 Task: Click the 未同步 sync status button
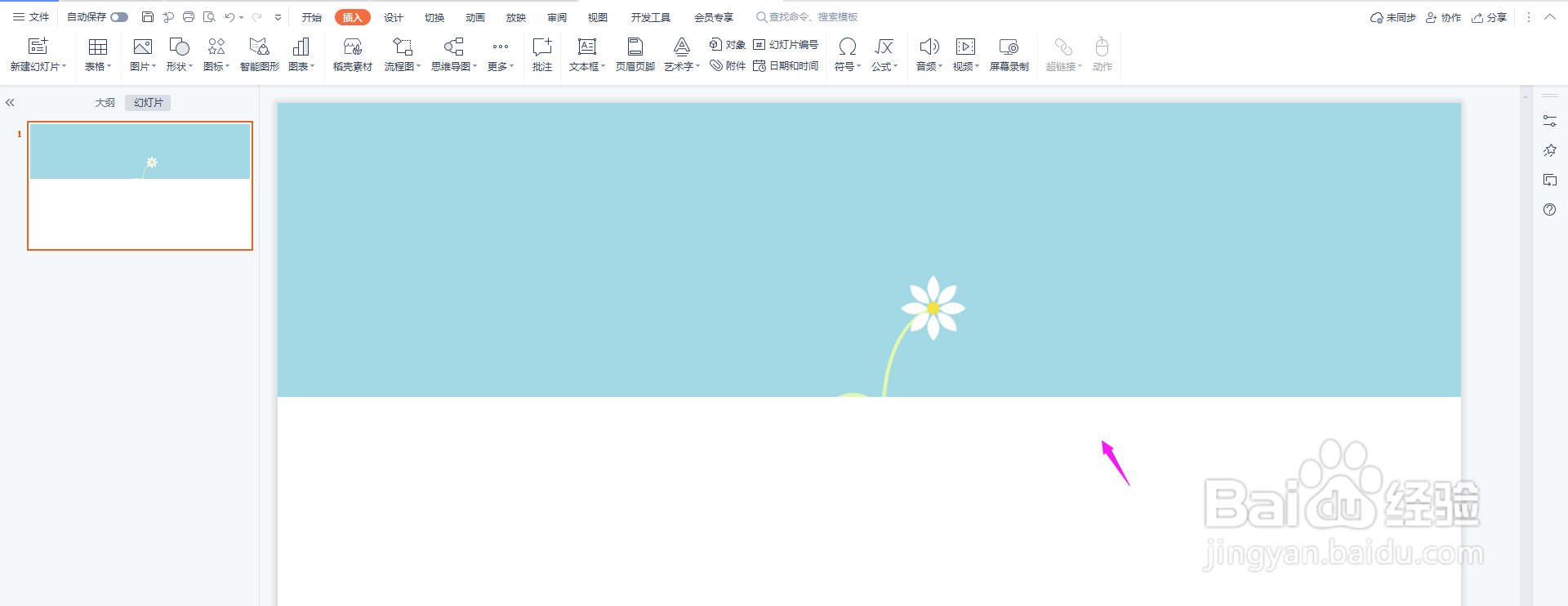click(1393, 17)
